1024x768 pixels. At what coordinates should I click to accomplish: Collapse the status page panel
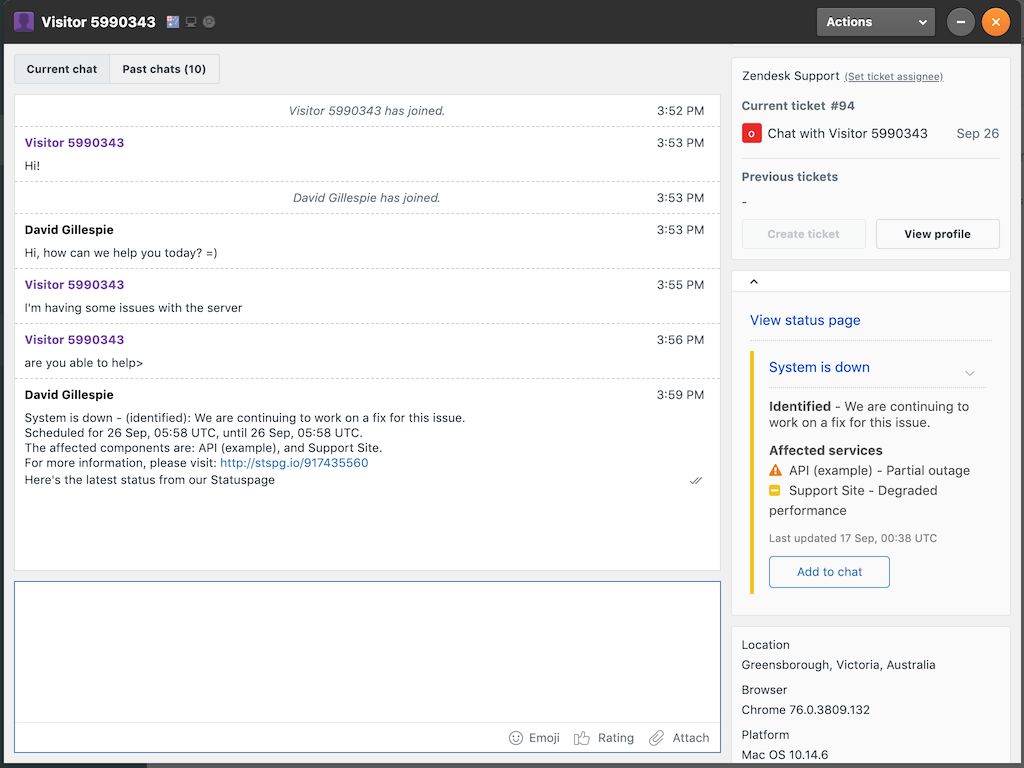[754, 282]
